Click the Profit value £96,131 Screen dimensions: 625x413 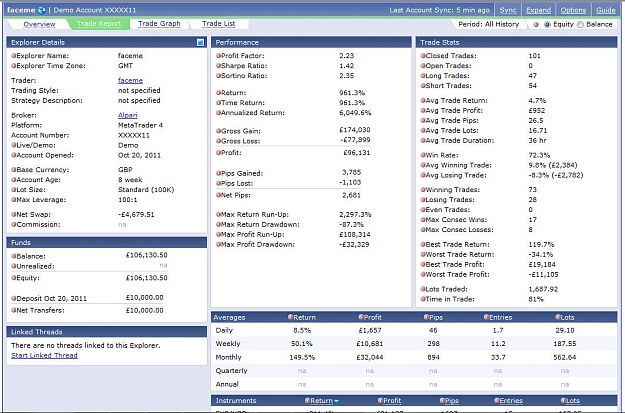[x=356, y=153]
